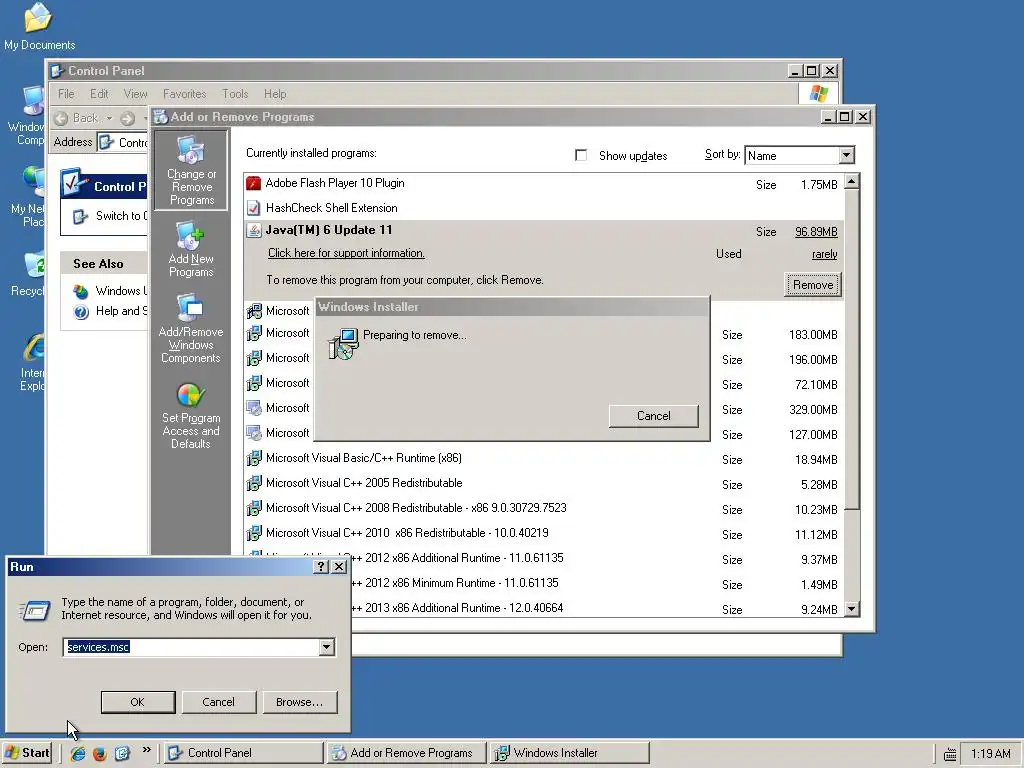Open Favorites menu in Control Panel
This screenshot has width=1024, height=768.
click(x=184, y=94)
